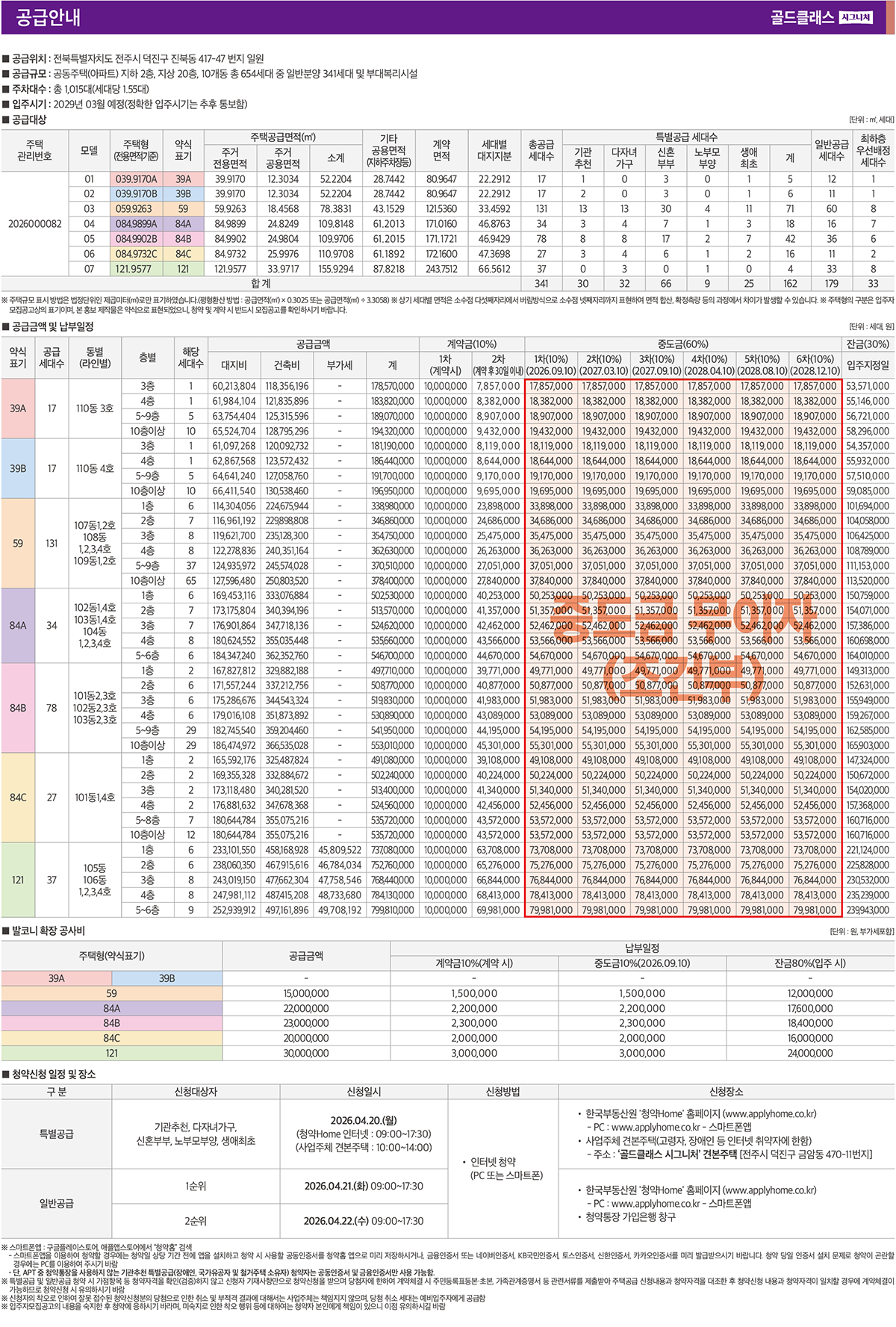Viewport: 896px width, 1327px height.
Task: Click the 골드클래스 시그니처 logo in header
Action: click(821, 17)
